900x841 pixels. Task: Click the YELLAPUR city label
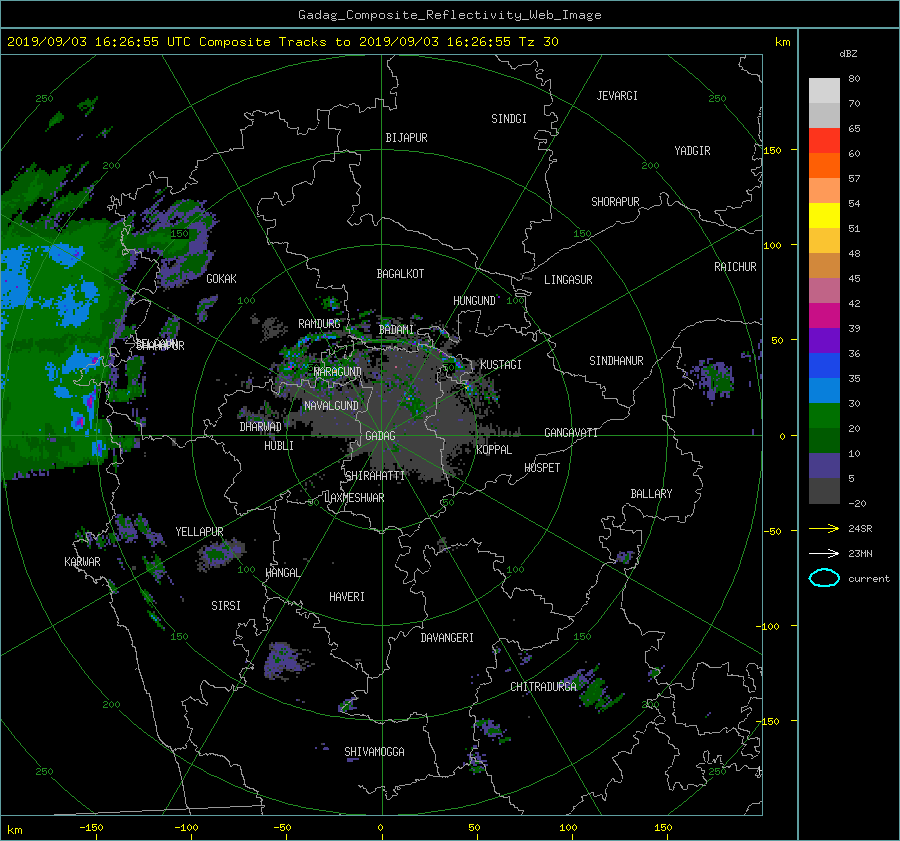[x=199, y=532]
